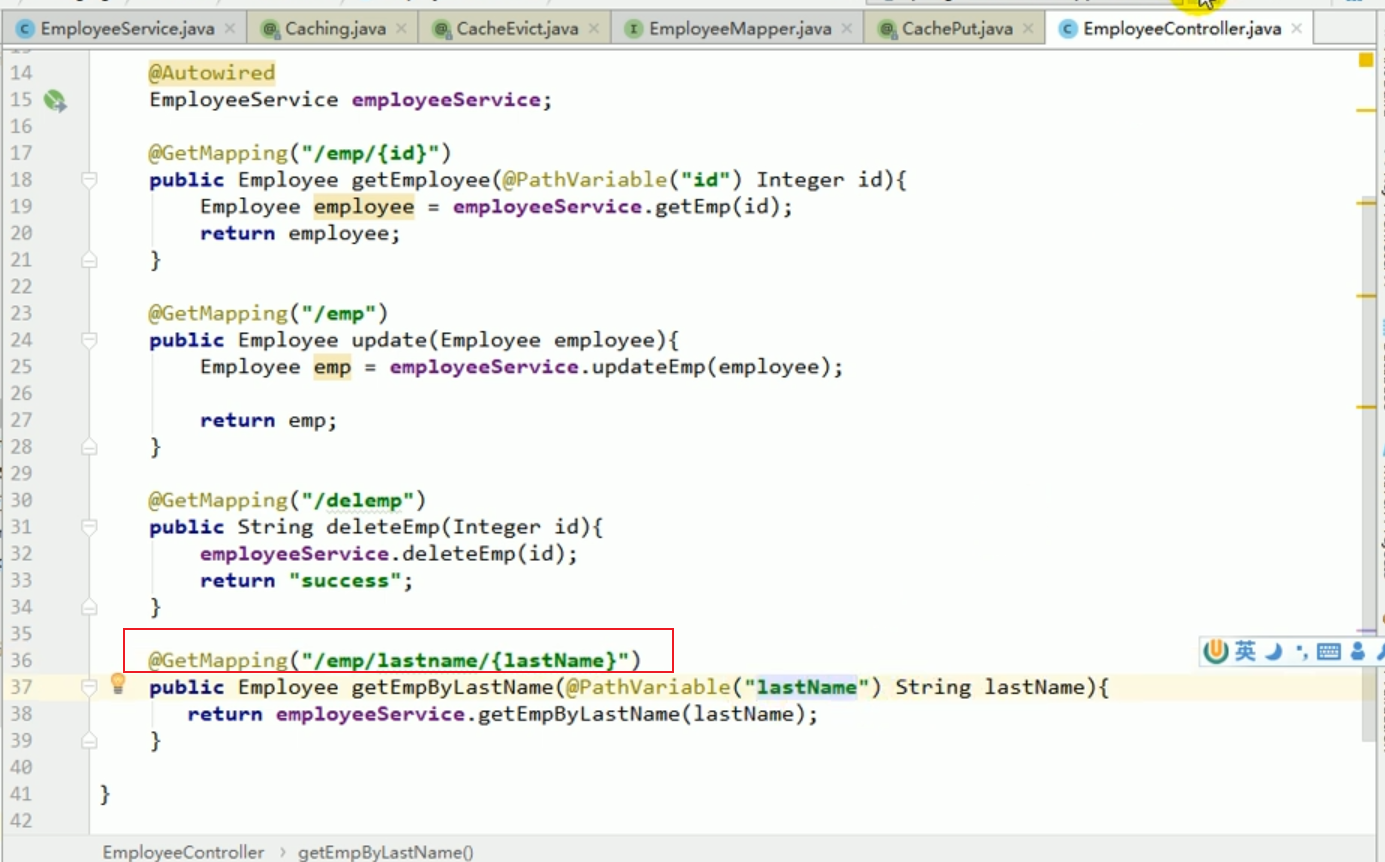Close the CacheEvict.java tab
This screenshot has width=1385, height=862.
click(x=594, y=29)
